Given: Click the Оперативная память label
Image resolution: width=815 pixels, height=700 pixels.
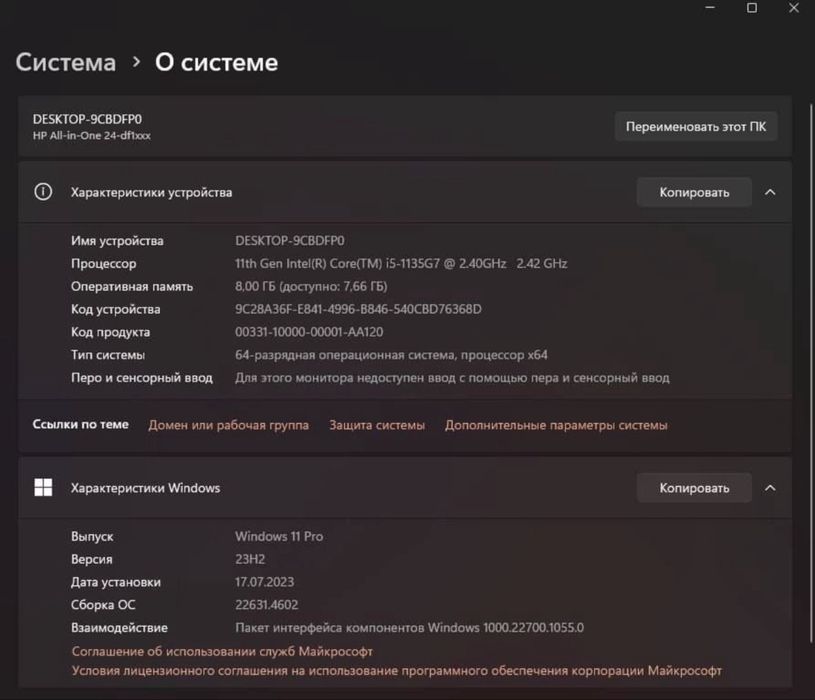Looking at the screenshot, I should point(132,286).
